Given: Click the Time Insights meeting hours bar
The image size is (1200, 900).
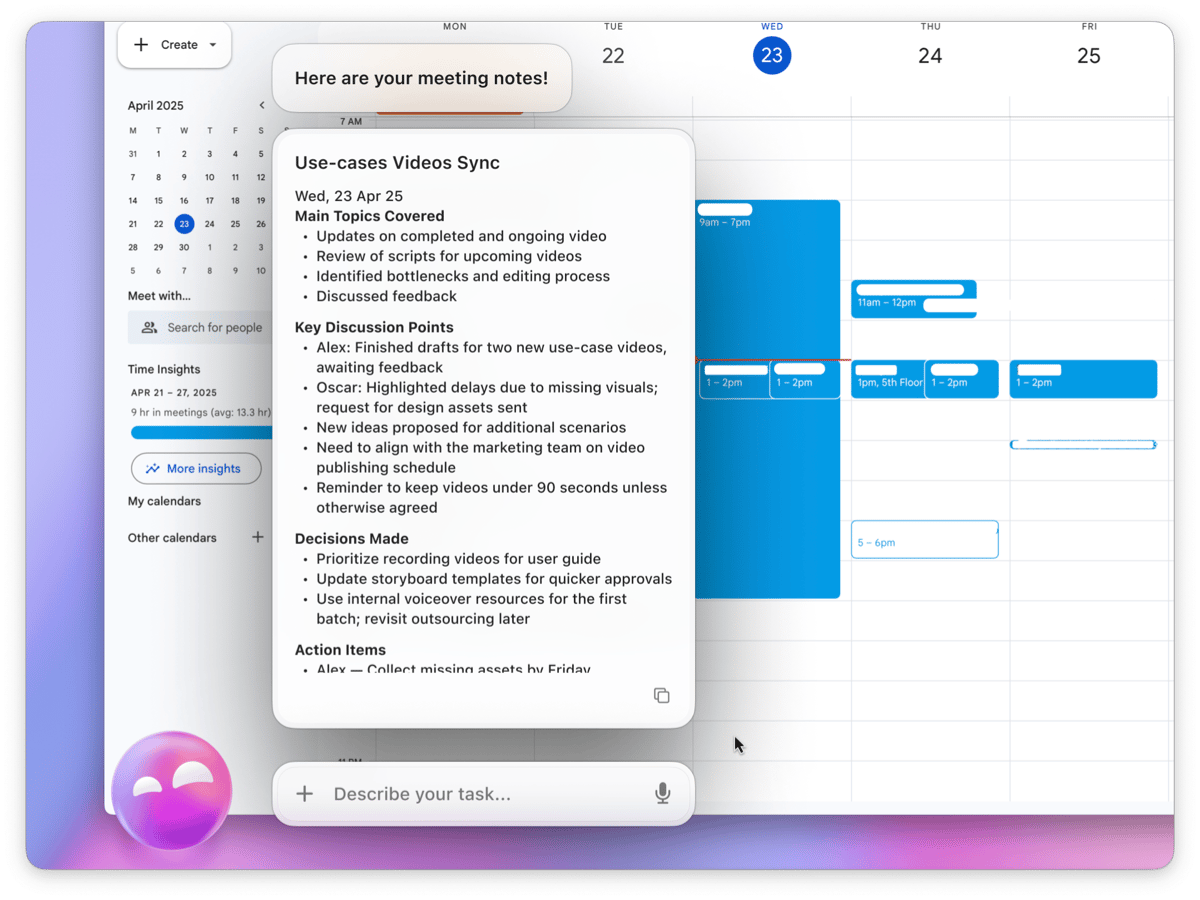Looking at the screenshot, I should (x=201, y=432).
